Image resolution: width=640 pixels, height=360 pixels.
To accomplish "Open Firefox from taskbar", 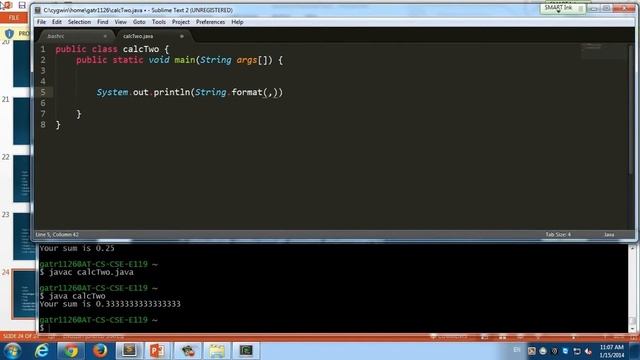I will tap(100, 351).
